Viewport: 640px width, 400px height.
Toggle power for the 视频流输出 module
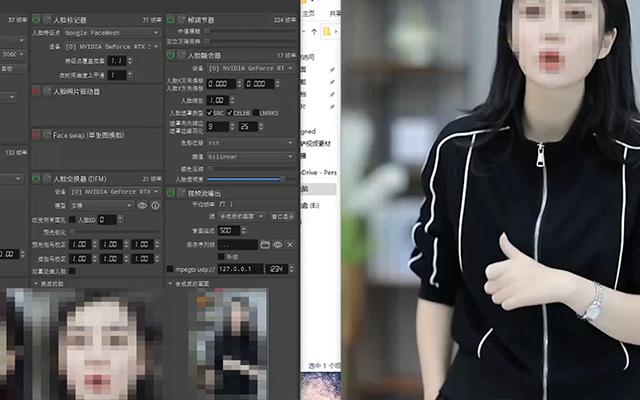(x=170, y=192)
